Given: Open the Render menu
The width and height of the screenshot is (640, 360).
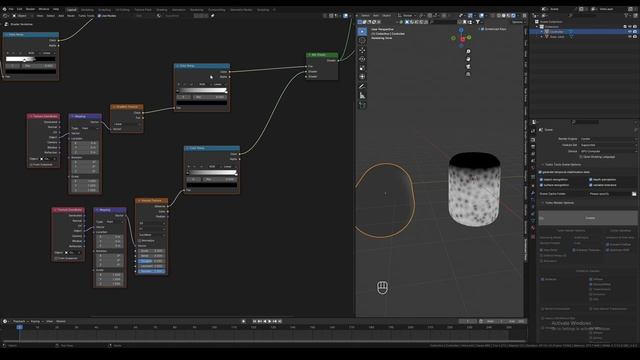Looking at the screenshot, I should (x=31, y=9).
